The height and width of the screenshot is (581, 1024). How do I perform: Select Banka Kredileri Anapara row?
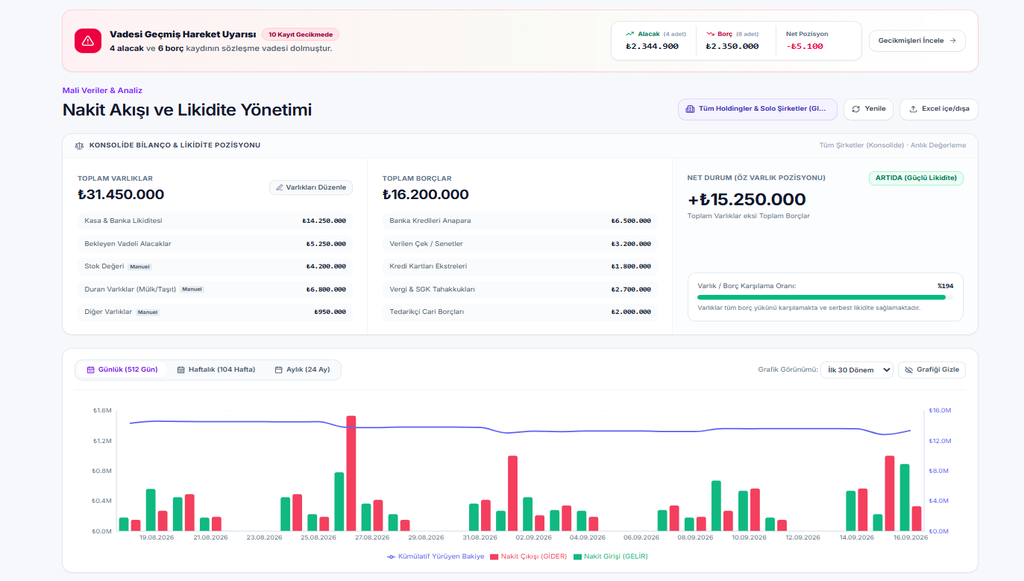(520, 221)
